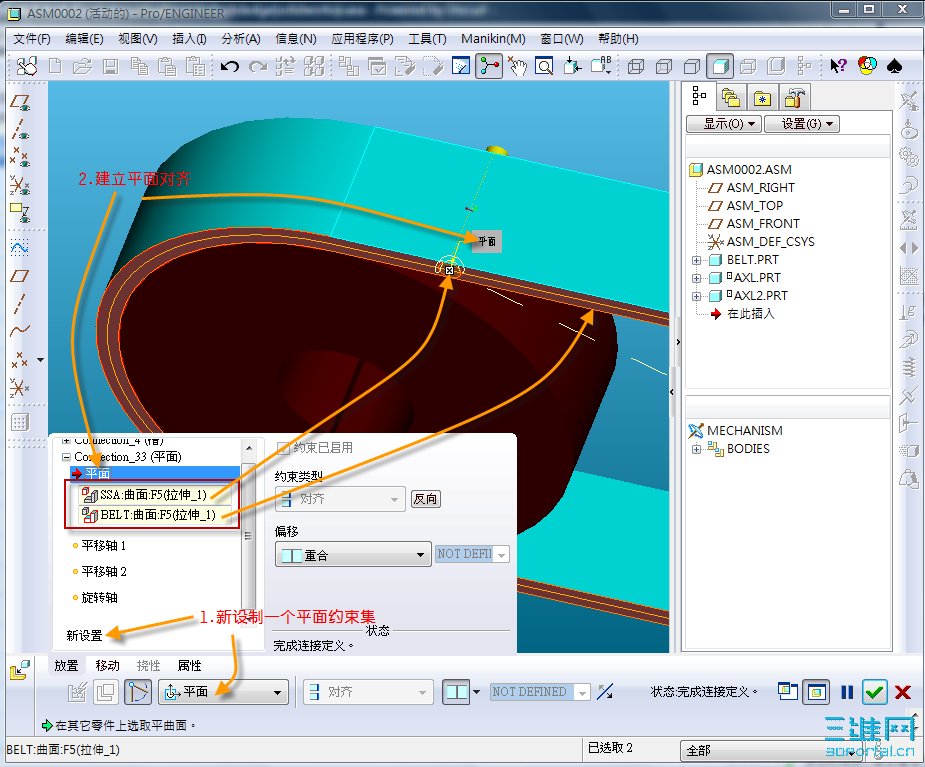Open the 平面 connection type dropdown
The width and height of the screenshot is (925, 767).
[x=223, y=692]
